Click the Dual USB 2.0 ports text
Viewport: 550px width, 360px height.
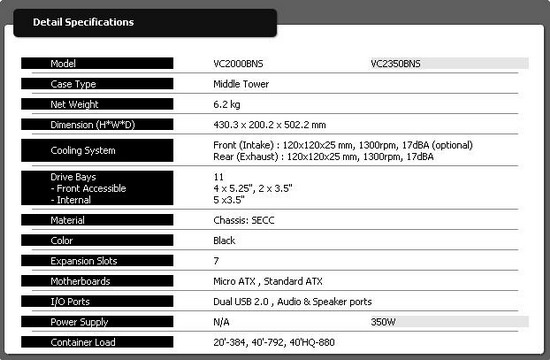tap(241, 302)
